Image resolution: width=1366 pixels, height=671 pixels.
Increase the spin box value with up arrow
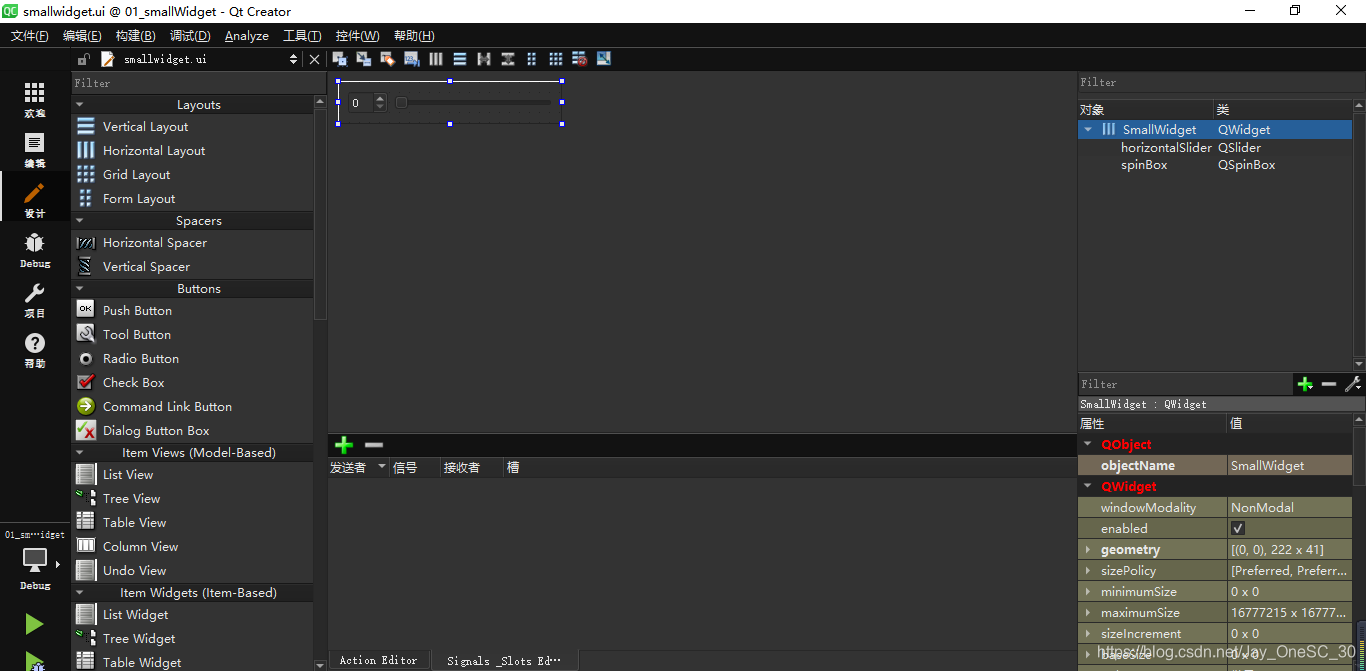pos(380,98)
